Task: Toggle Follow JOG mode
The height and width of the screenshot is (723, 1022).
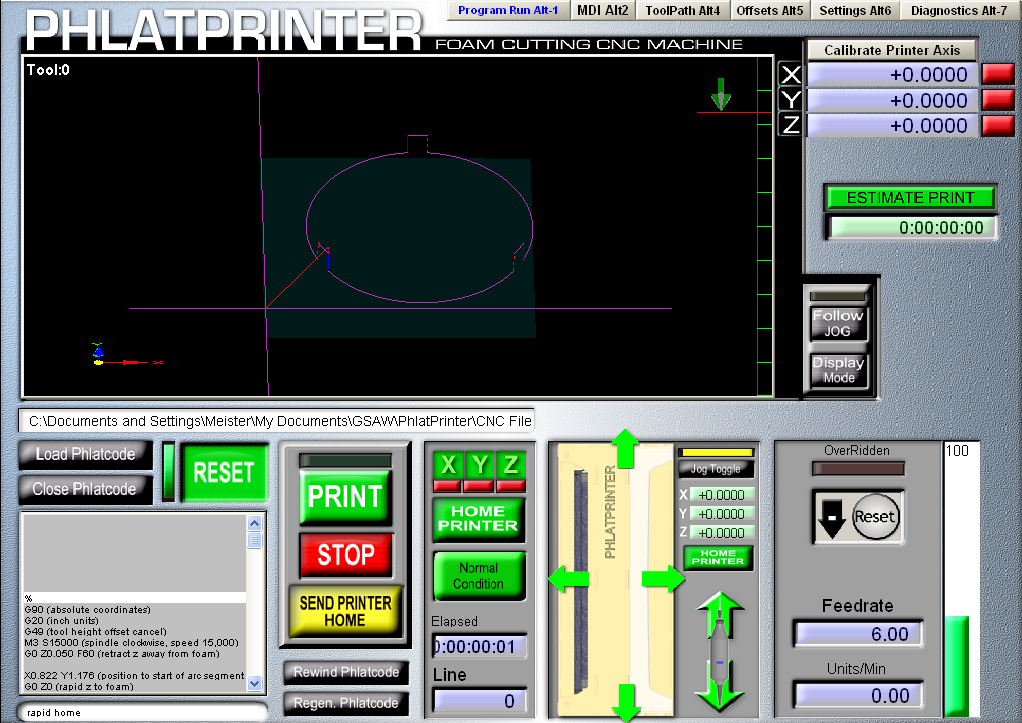Action: click(837, 322)
